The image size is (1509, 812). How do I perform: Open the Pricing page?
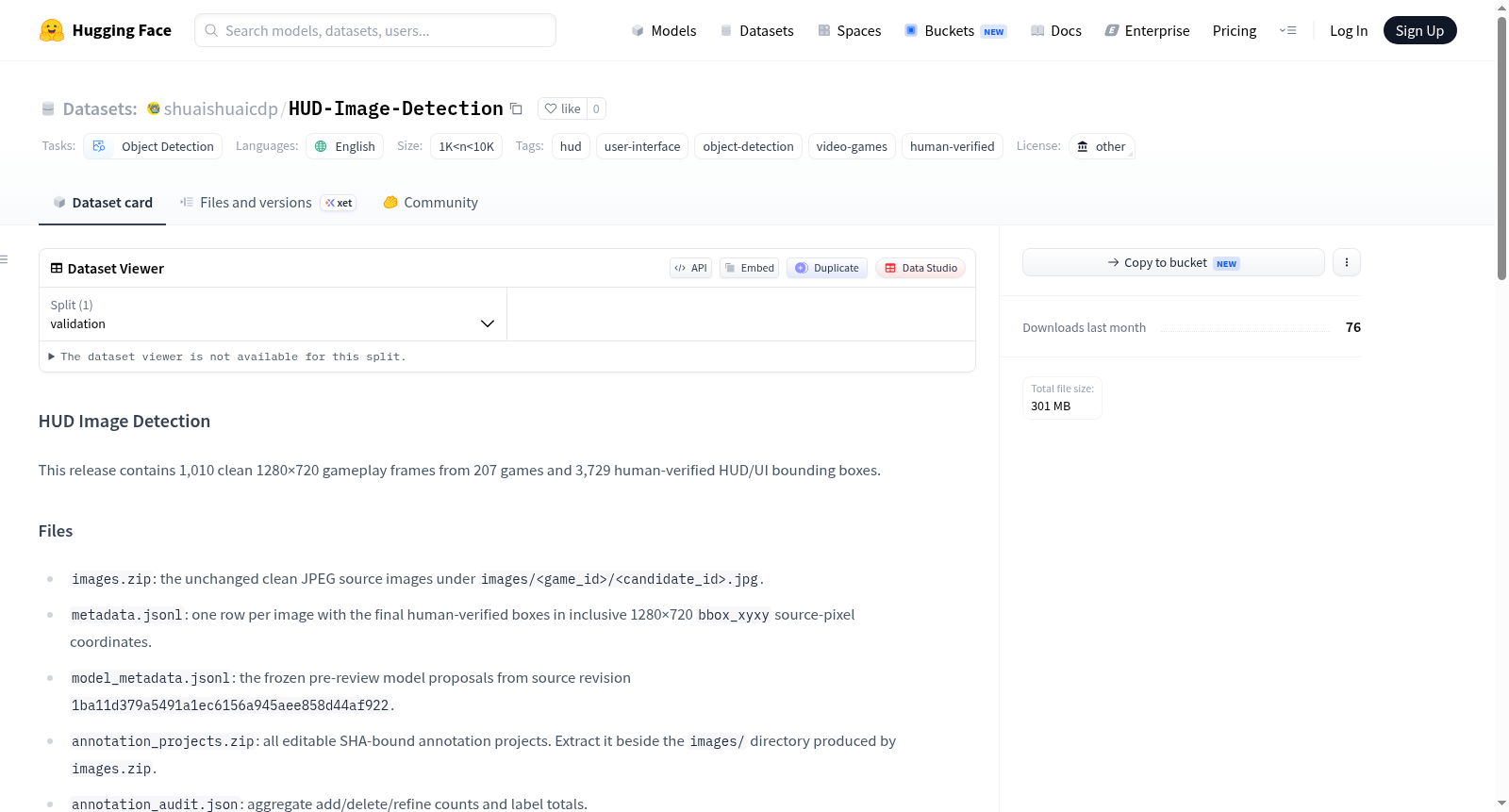tap(1235, 30)
